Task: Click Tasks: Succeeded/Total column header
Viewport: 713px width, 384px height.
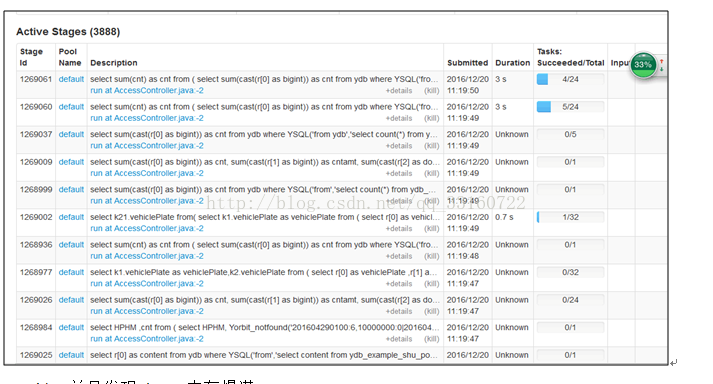Action: 571,57
